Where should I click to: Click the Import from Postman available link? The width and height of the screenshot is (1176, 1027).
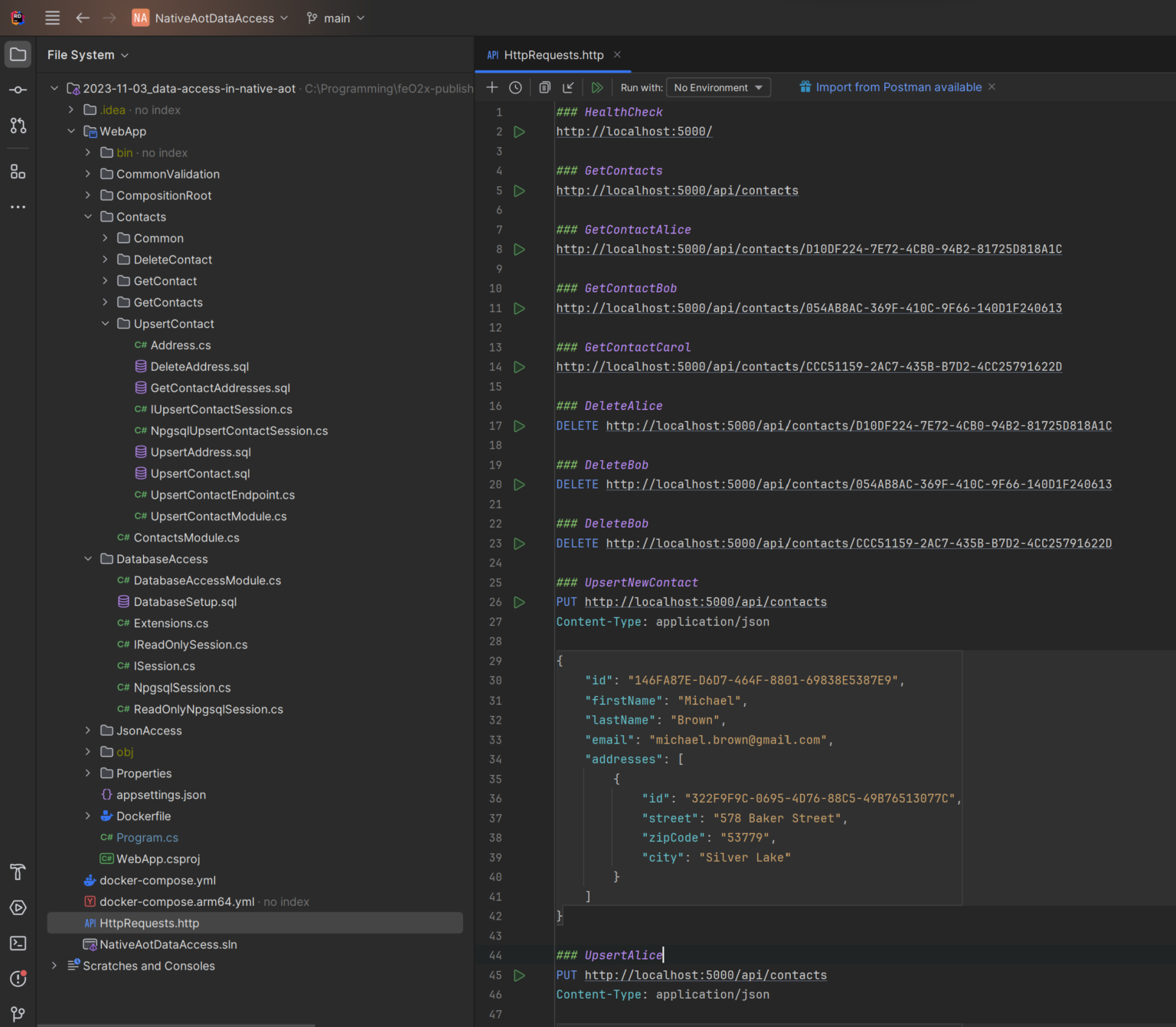[x=899, y=87]
